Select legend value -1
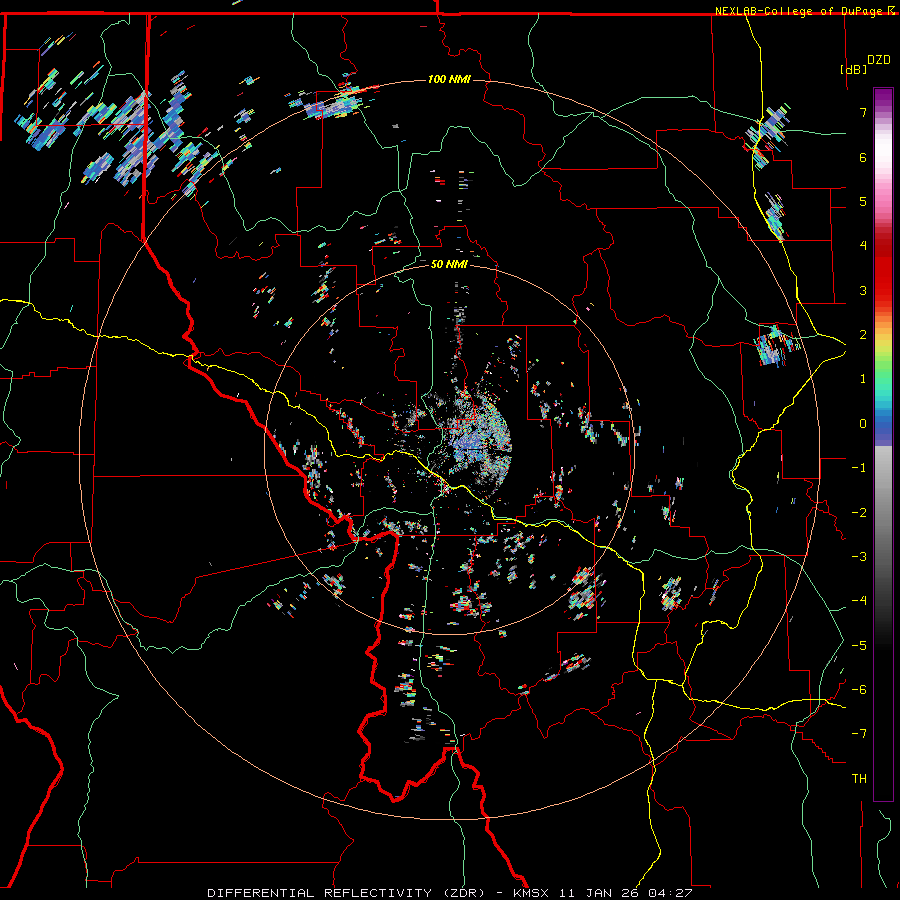The image size is (900, 900). (x=859, y=468)
